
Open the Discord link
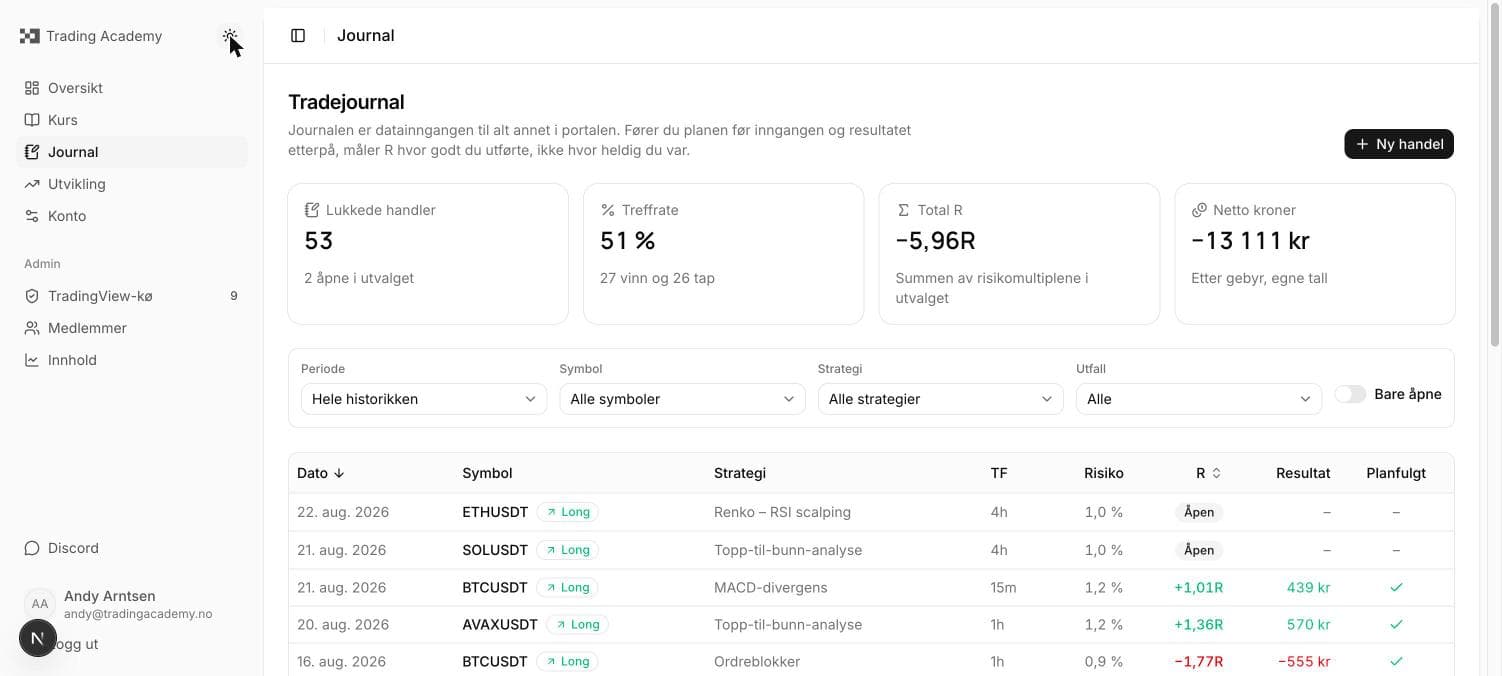point(132,548)
